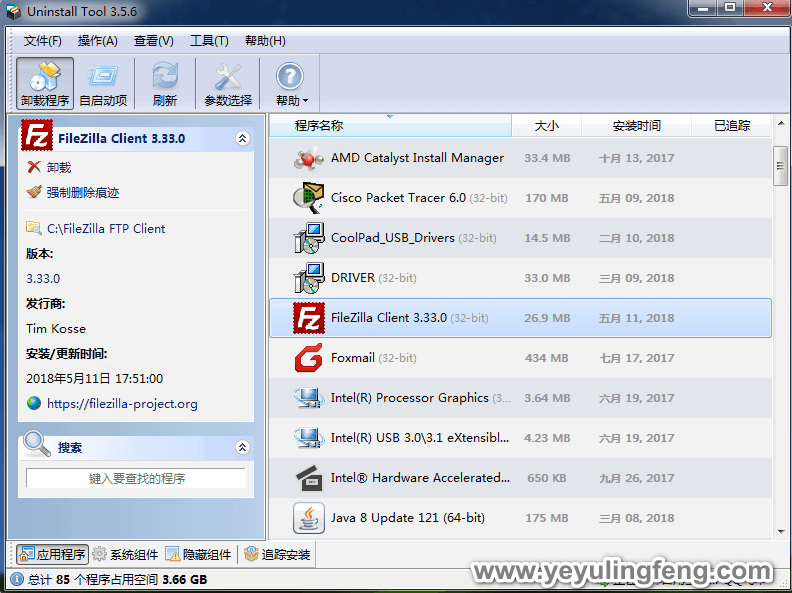Screen dimensions: 792x593
Task: Open the 卸载程序 uninstaller toolbar button
Action: pyautogui.click(x=45, y=83)
